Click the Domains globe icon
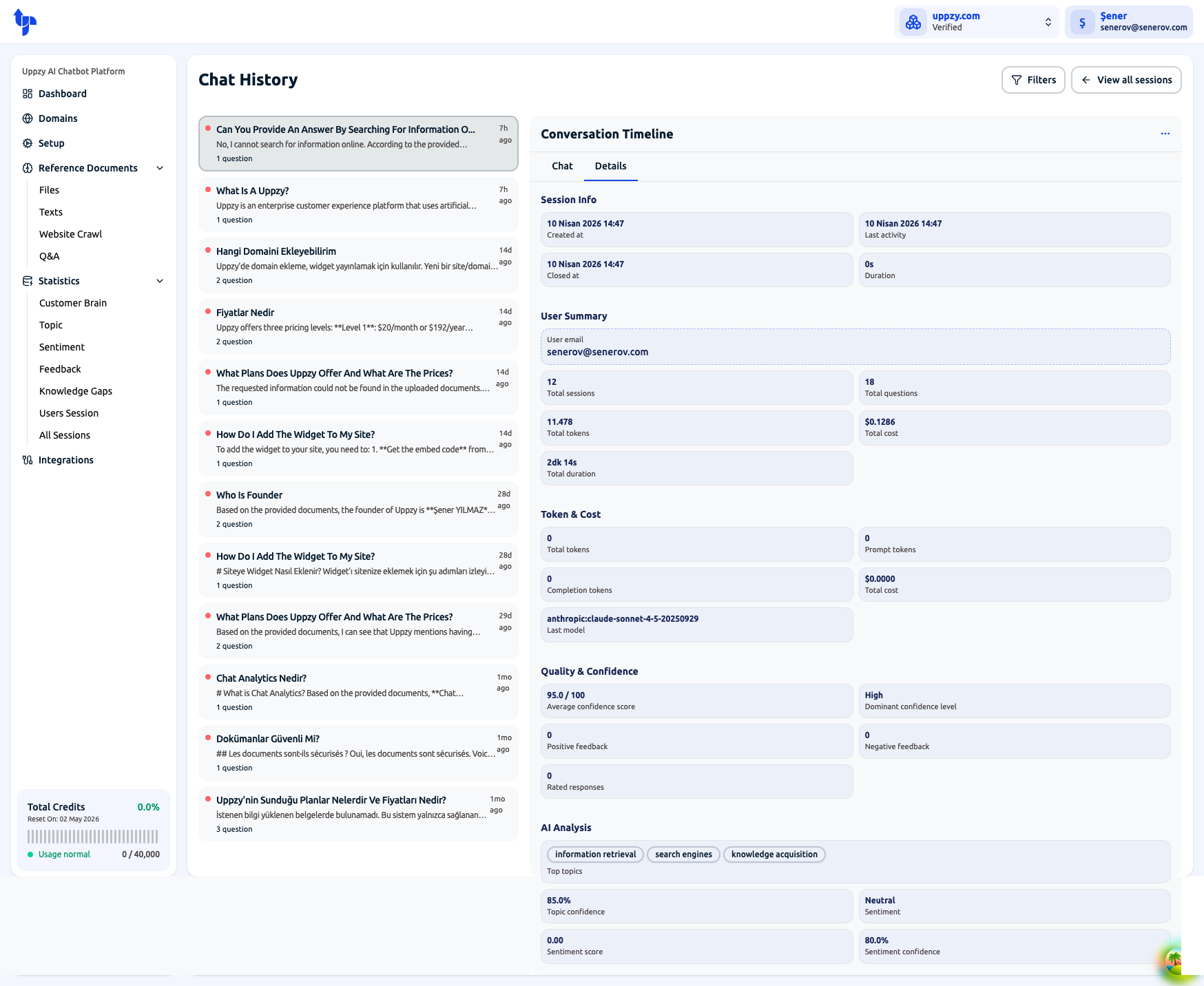This screenshot has height=986, width=1204. [x=28, y=118]
